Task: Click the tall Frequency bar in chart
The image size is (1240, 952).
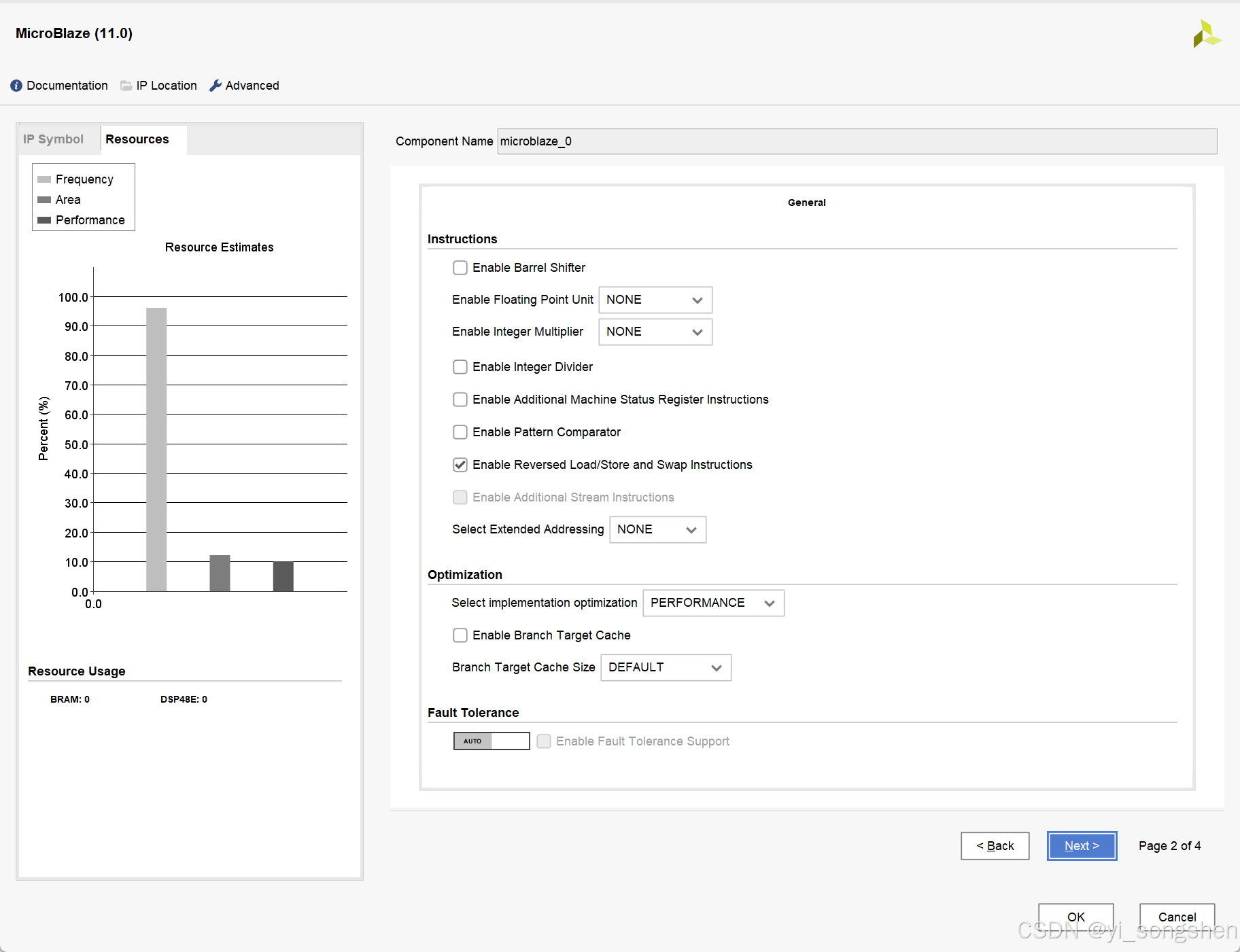Action: tap(156, 450)
